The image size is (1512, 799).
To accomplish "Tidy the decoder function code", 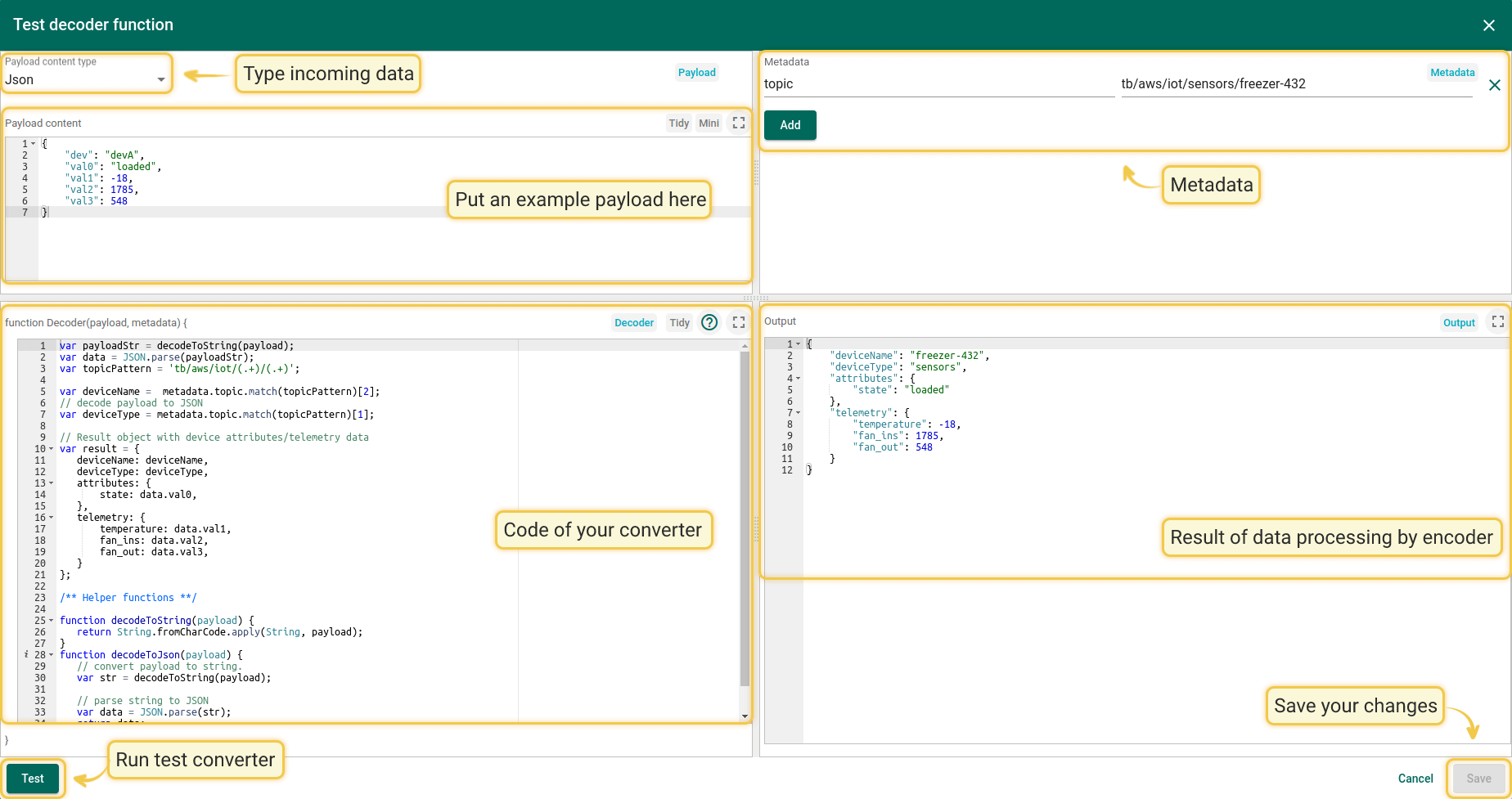I will click(x=679, y=323).
